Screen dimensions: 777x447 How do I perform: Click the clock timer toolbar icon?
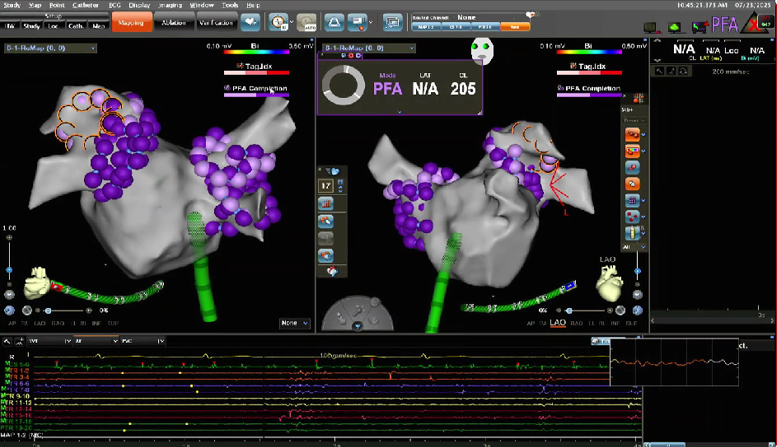277,21
